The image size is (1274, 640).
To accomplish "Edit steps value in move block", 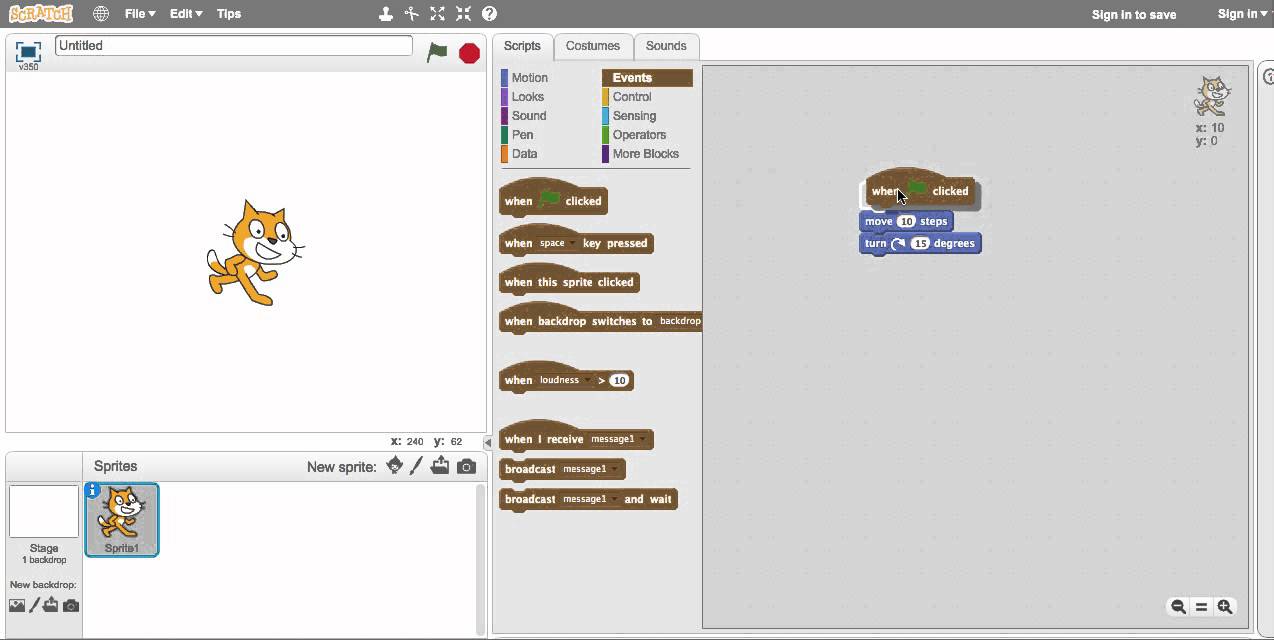I will [x=906, y=221].
